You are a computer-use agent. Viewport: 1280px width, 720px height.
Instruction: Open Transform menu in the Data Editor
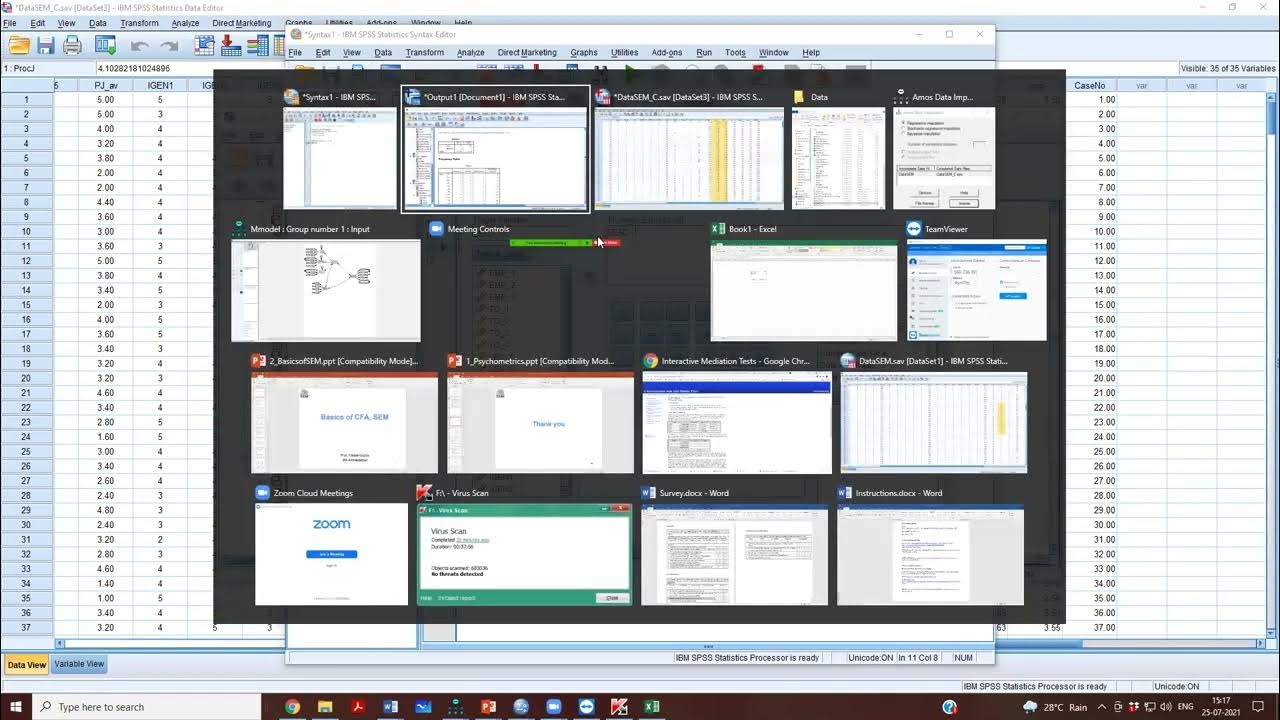click(139, 23)
